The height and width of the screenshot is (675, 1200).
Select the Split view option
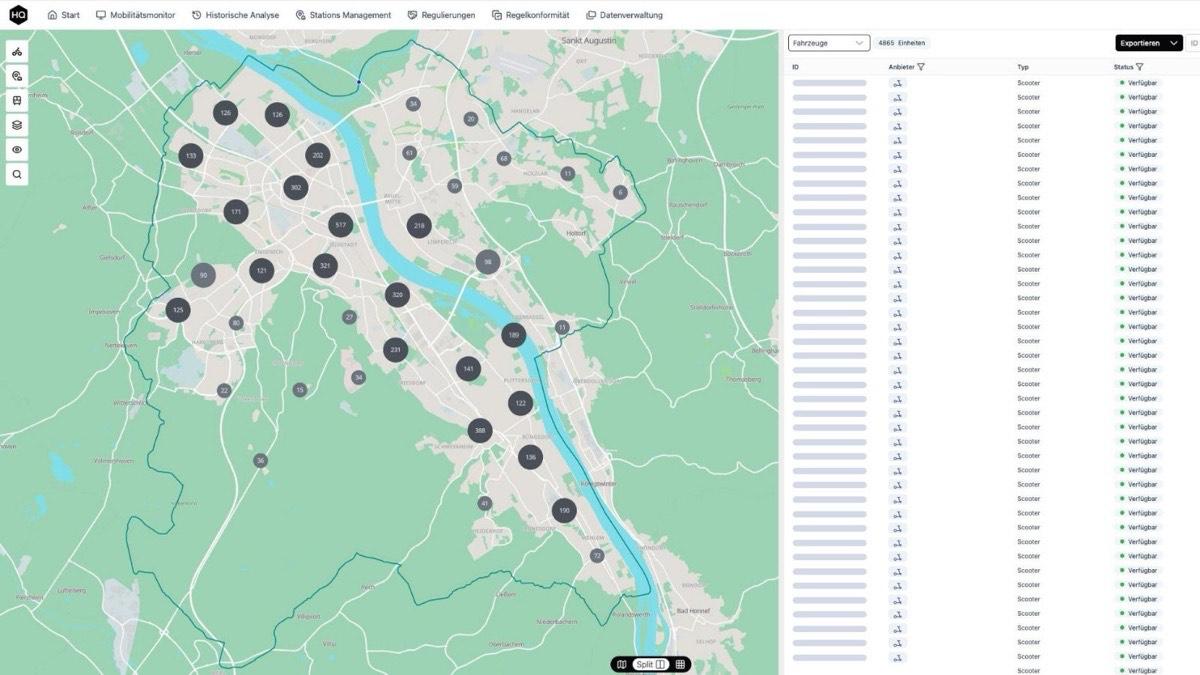[651, 664]
